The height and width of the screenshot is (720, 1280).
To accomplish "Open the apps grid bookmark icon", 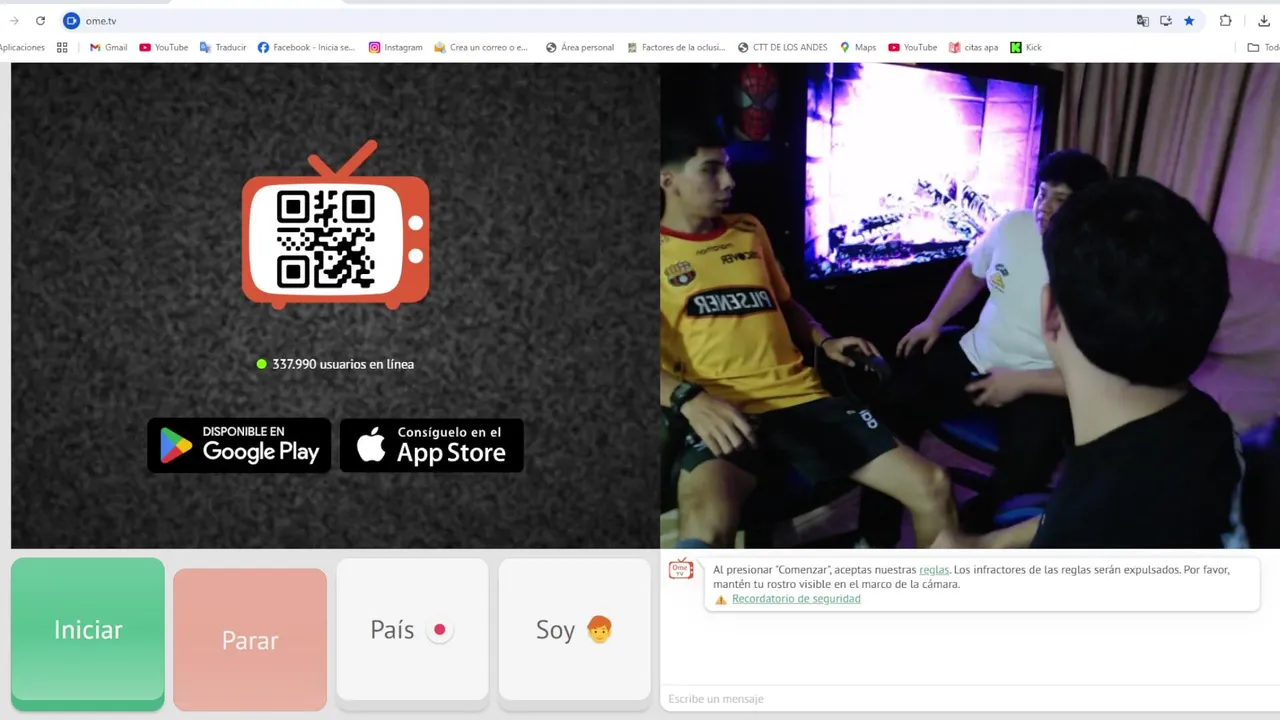I will (x=62, y=47).
